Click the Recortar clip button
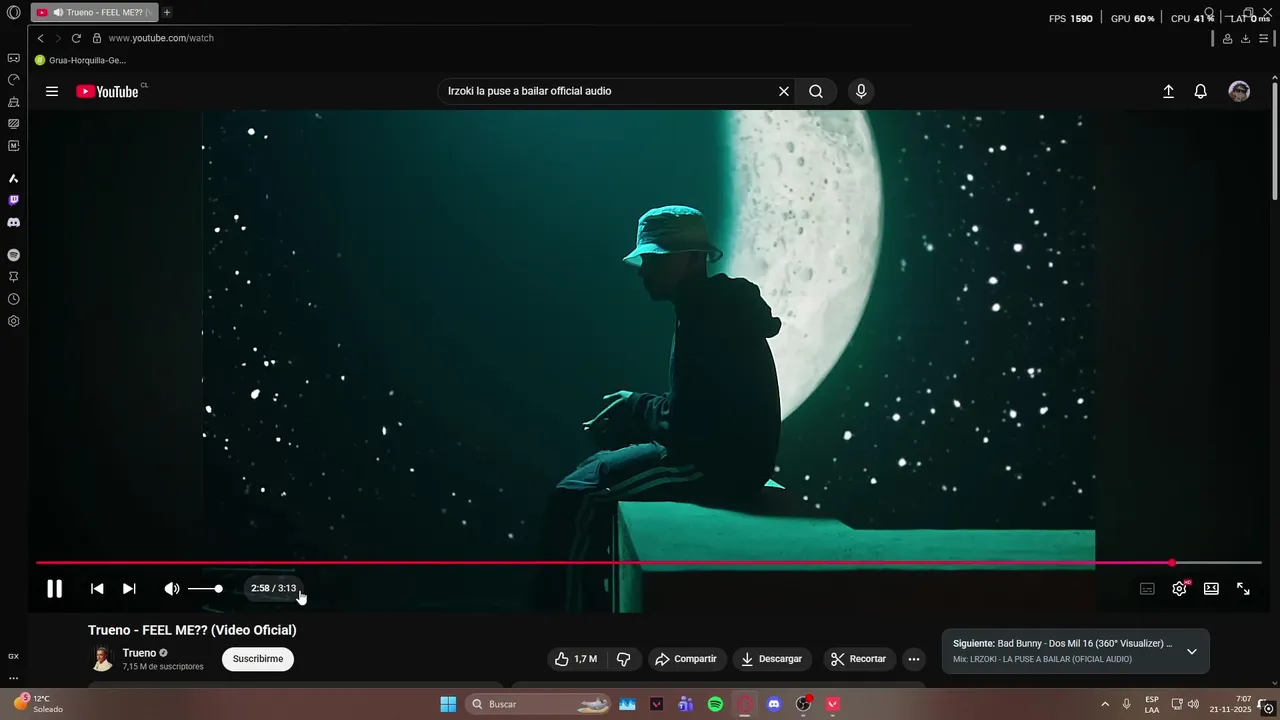Screen dimensions: 1280x720 click(x=859, y=659)
